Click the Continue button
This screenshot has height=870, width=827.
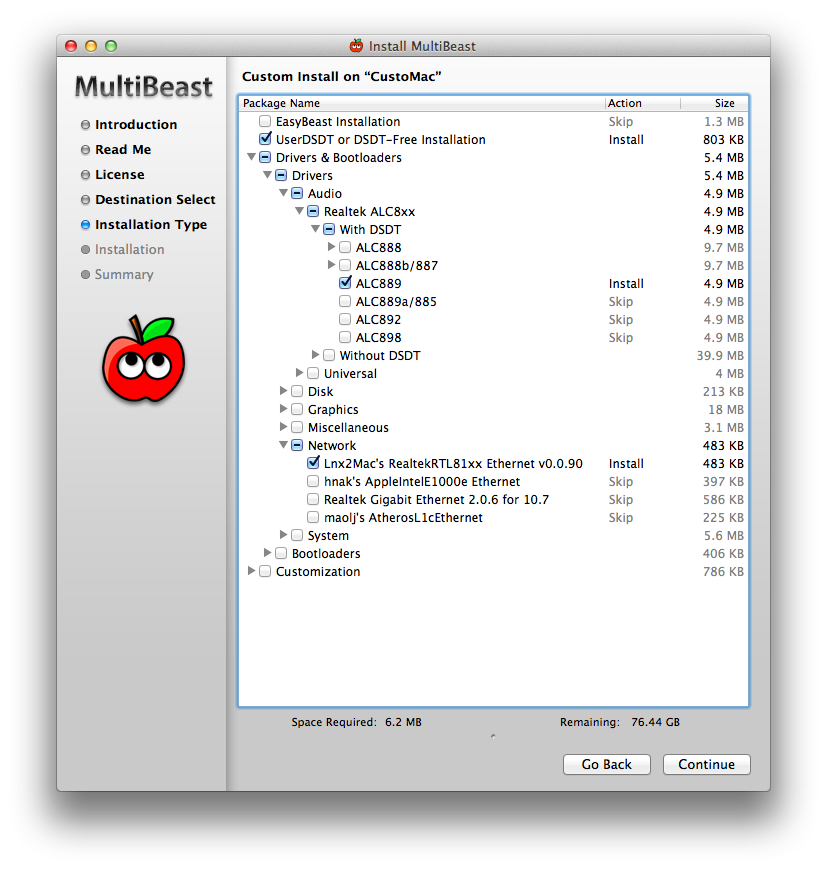pyautogui.click(x=706, y=764)
